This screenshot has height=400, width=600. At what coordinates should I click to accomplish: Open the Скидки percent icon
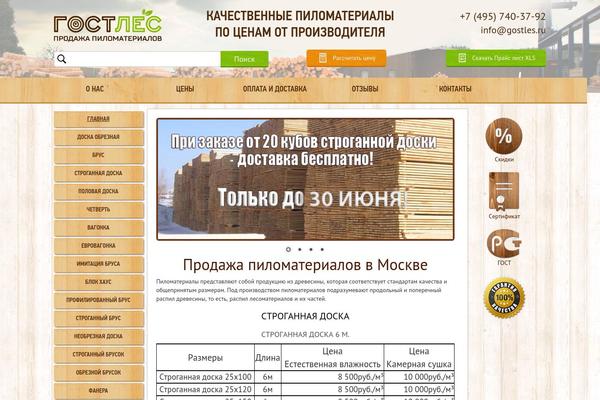(504, 136)
